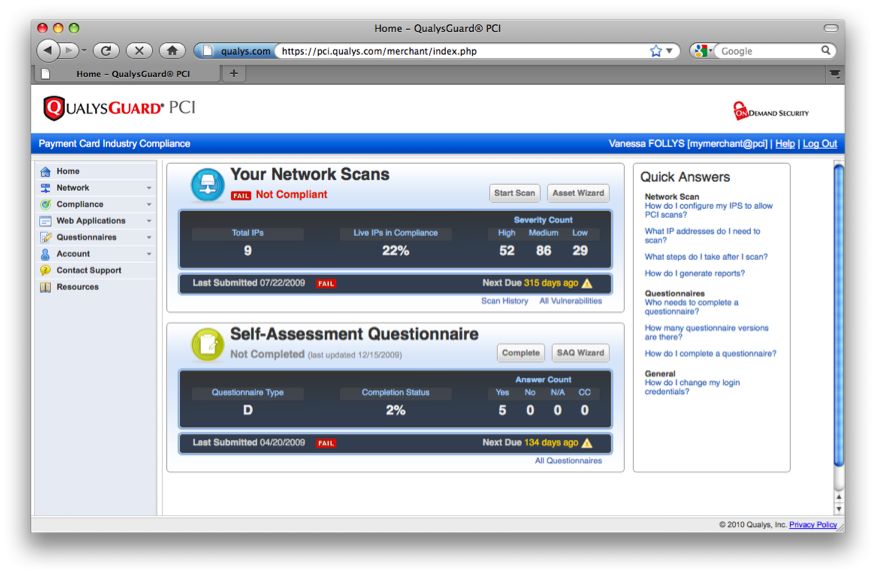Click the Start Scan button

(x=515, y=193)
